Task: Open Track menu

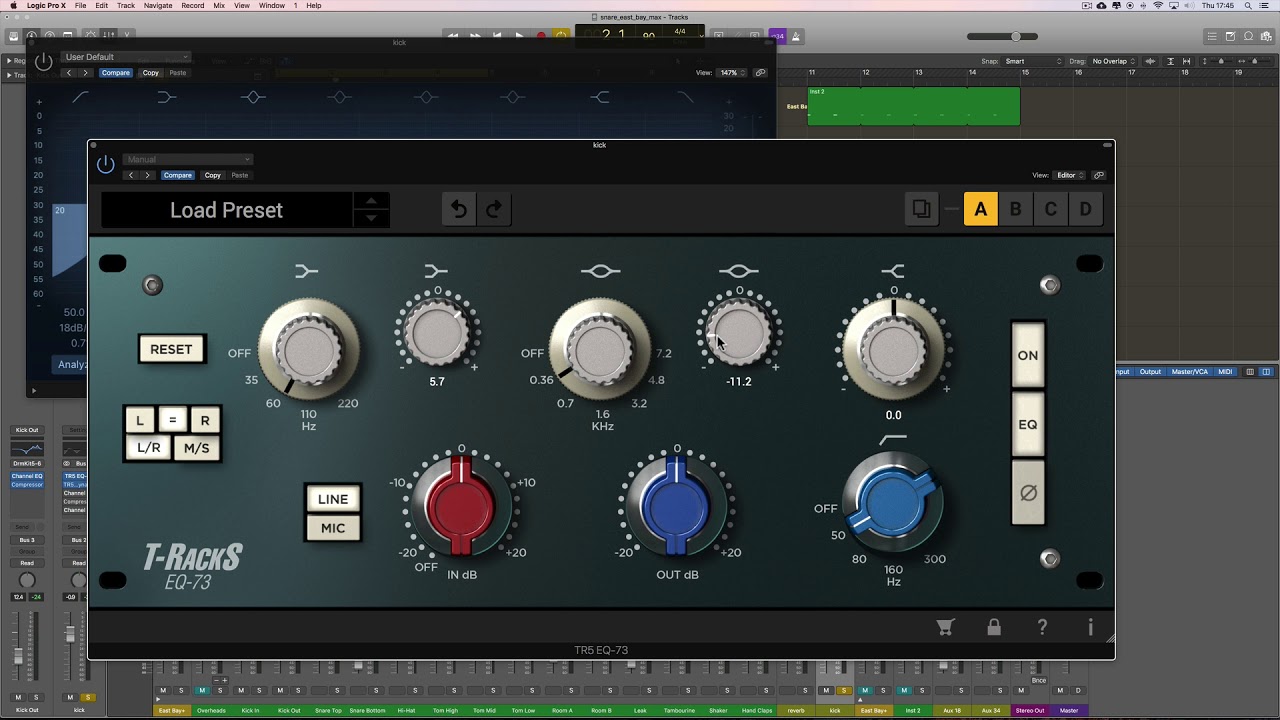Action: (x=126, y=6)
